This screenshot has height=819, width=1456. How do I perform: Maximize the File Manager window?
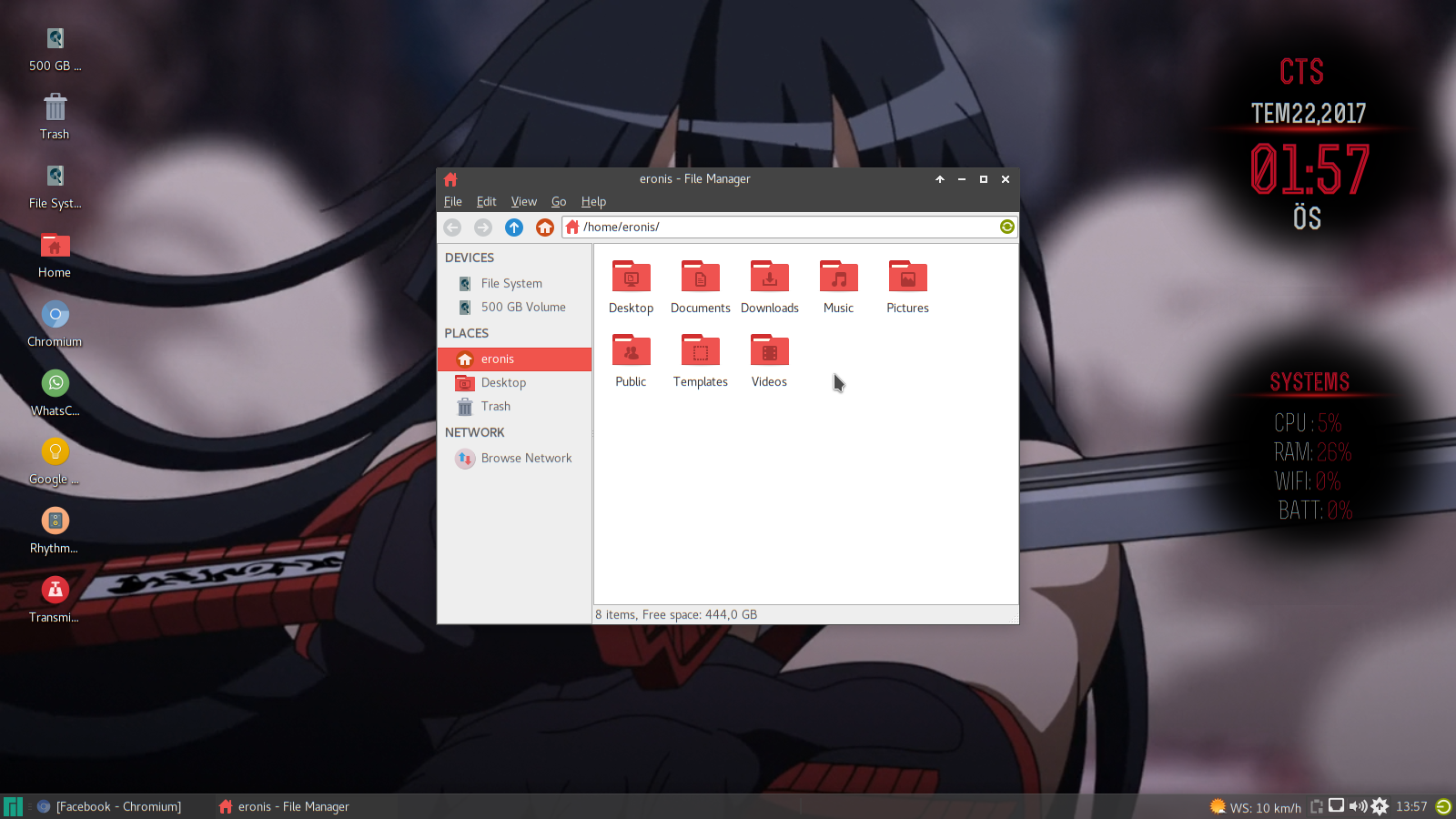coord(984,179)
